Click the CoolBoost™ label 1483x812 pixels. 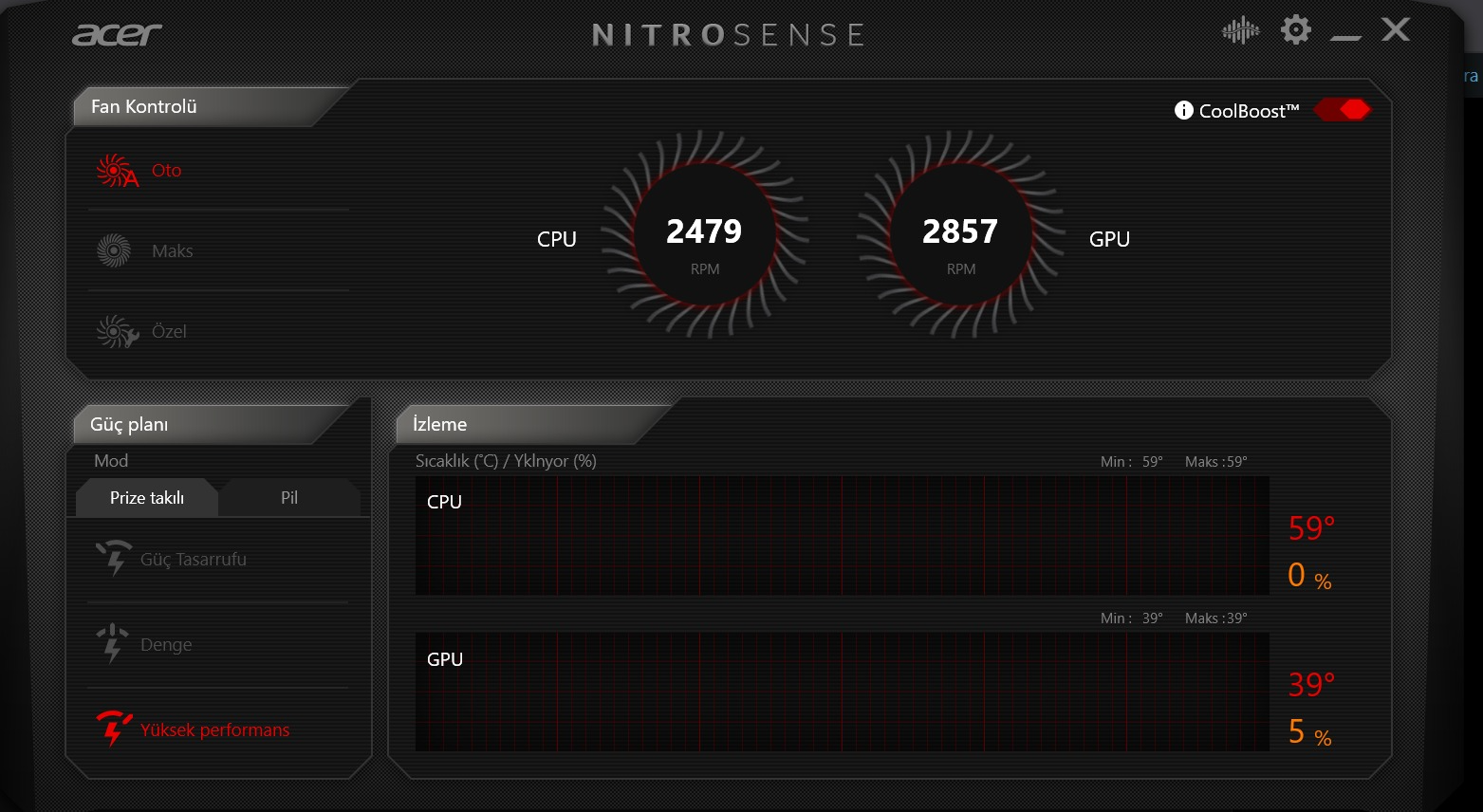pyautogui.click(x=1250, y=111)
